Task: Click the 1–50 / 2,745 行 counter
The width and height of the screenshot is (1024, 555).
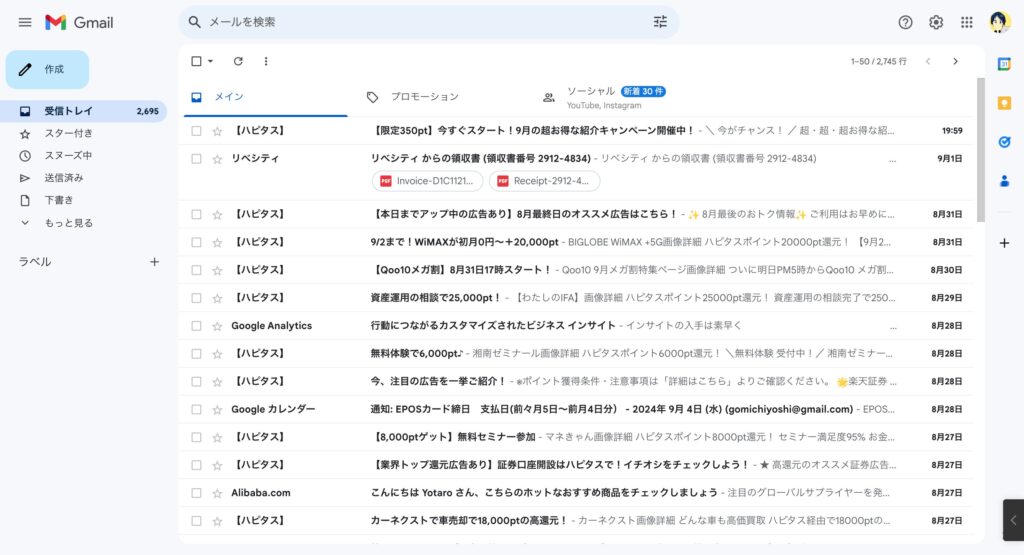Action: pyautogui.click(x=878, y=61)
